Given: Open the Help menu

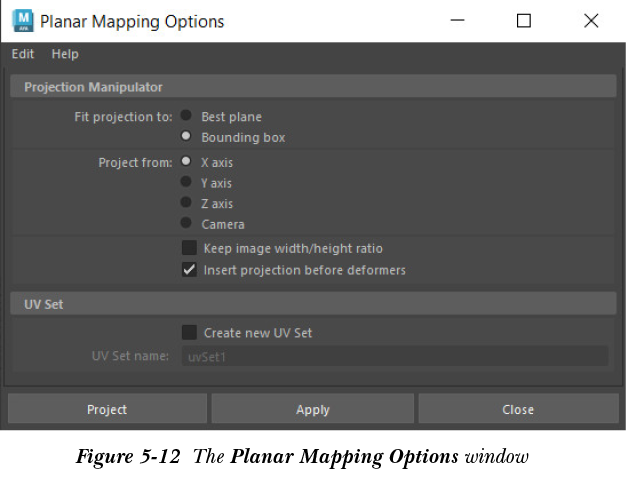Looking at the screenshot, I should [65, 54].
